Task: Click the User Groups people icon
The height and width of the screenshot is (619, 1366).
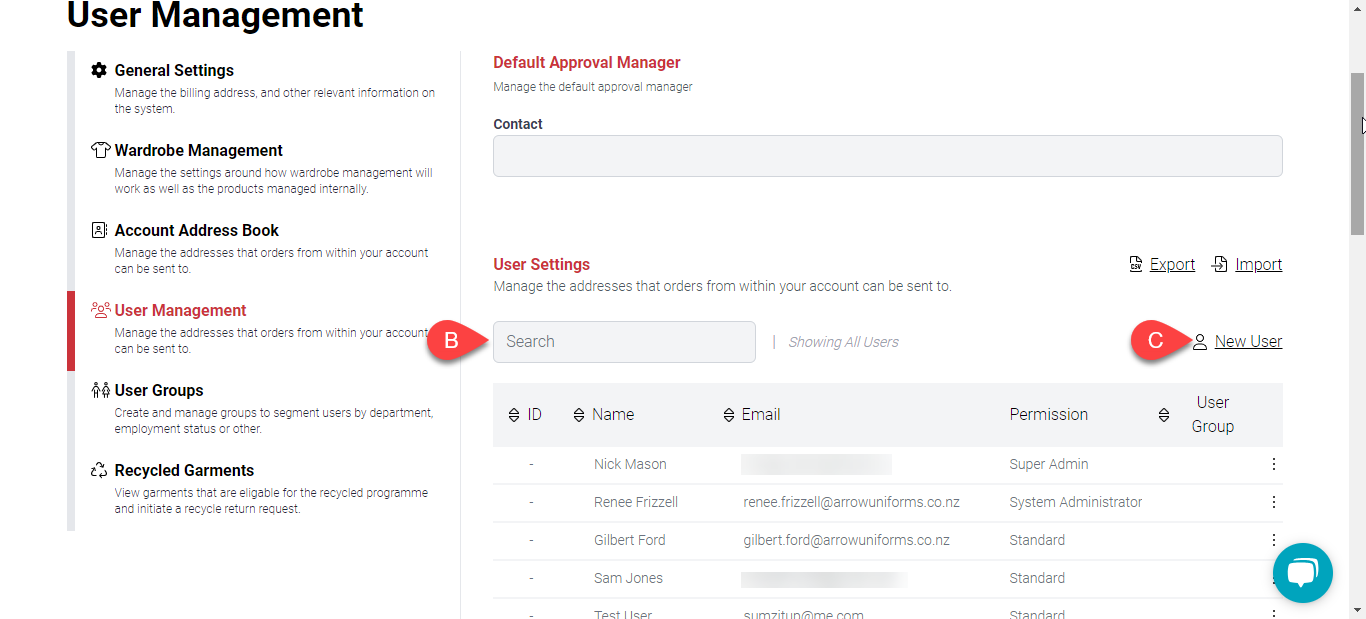Action: click(99, 390)
